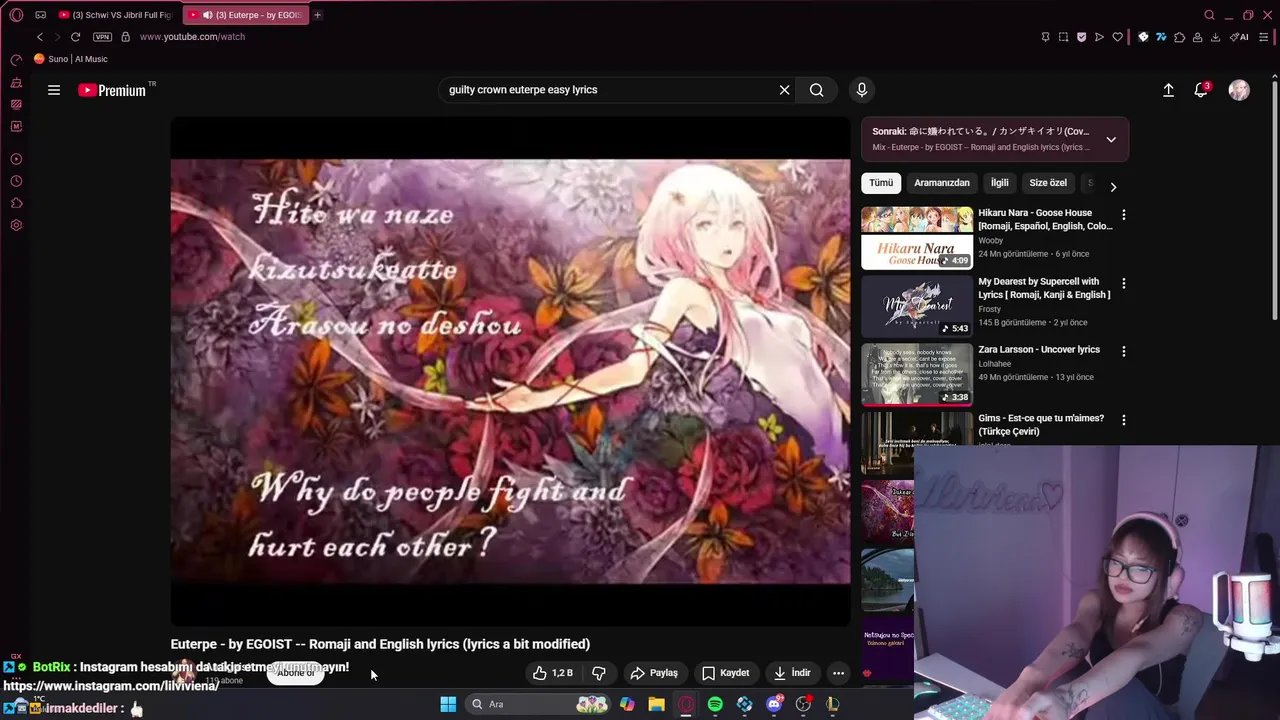This screenshot has width=1280, height=720.
Task: Toggle the VPN badge
Action: 102,37
